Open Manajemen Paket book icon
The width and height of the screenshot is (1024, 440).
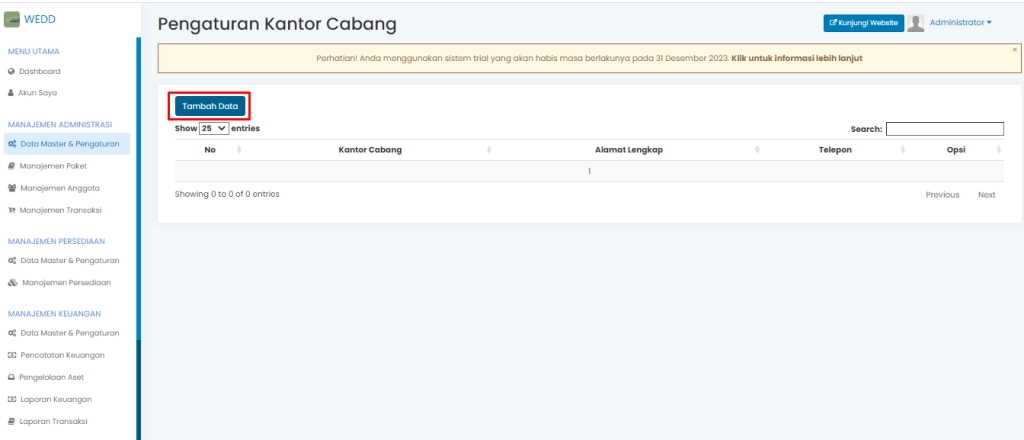tap(11, 166)
